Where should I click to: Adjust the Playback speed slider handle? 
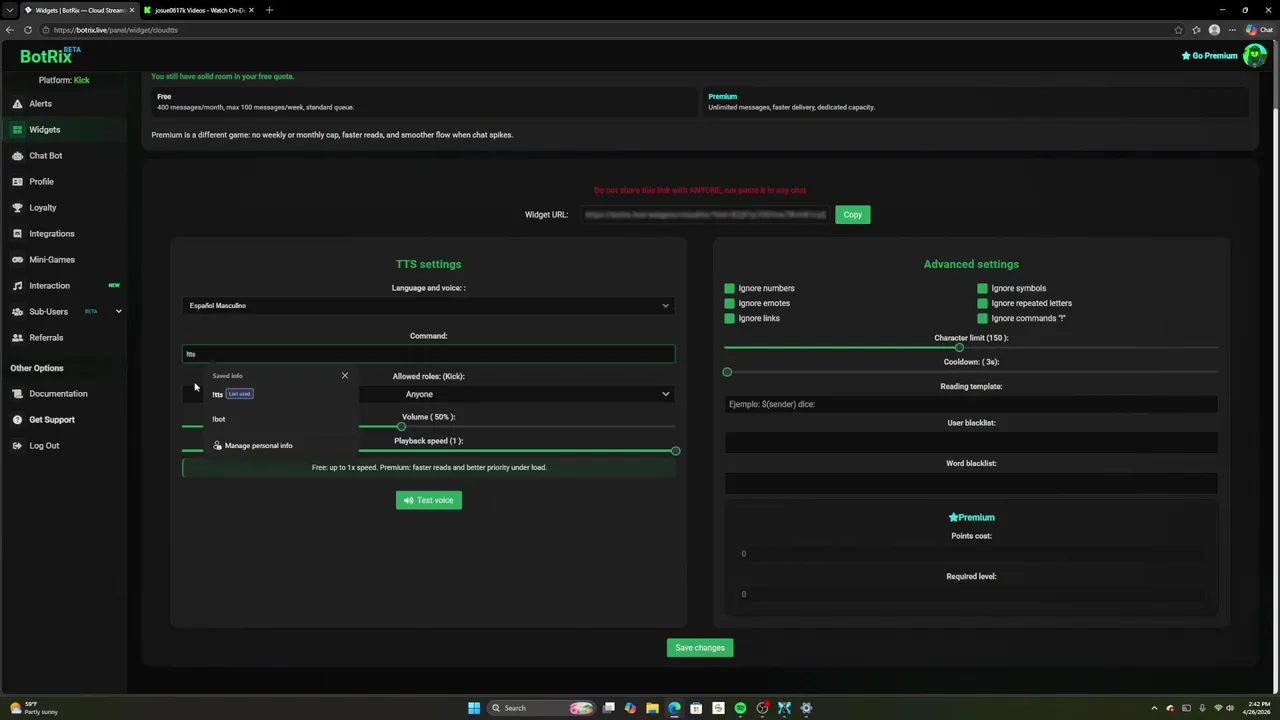pos(676,451)
